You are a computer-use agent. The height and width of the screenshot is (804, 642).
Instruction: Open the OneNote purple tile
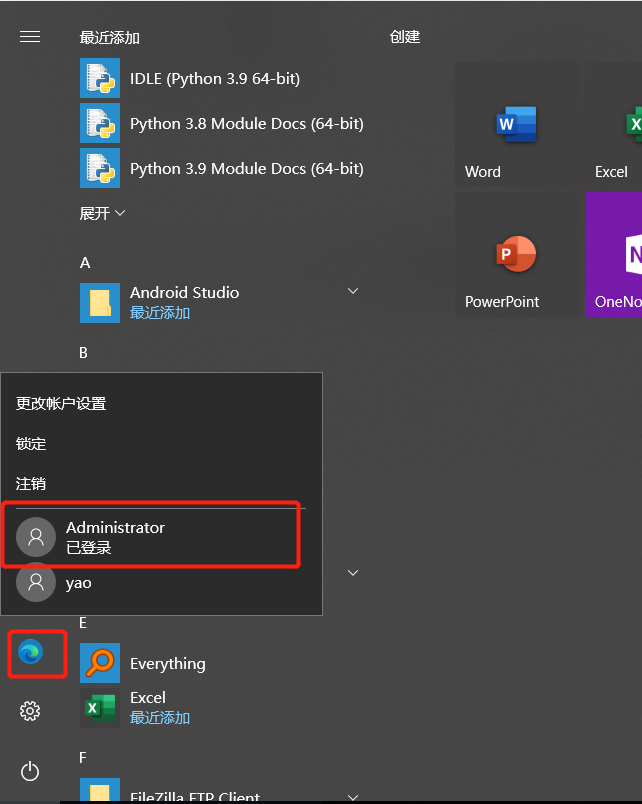(614, 255)
